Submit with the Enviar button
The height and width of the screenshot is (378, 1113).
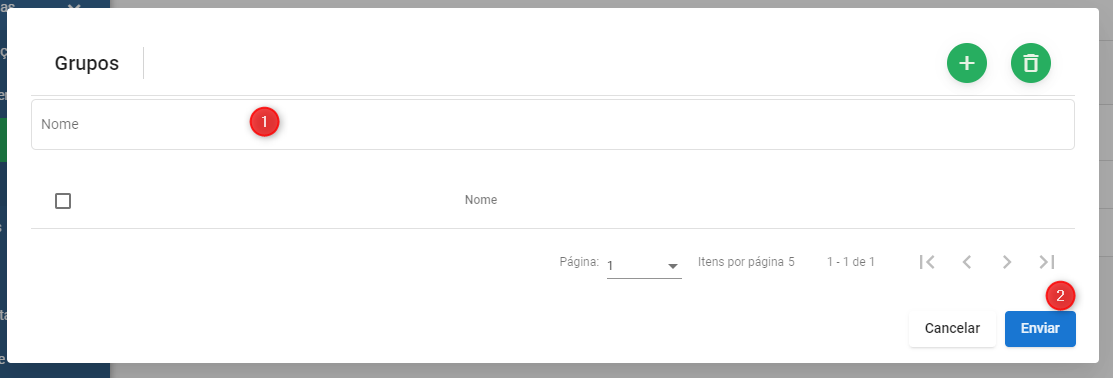[x=1040, y=328]
